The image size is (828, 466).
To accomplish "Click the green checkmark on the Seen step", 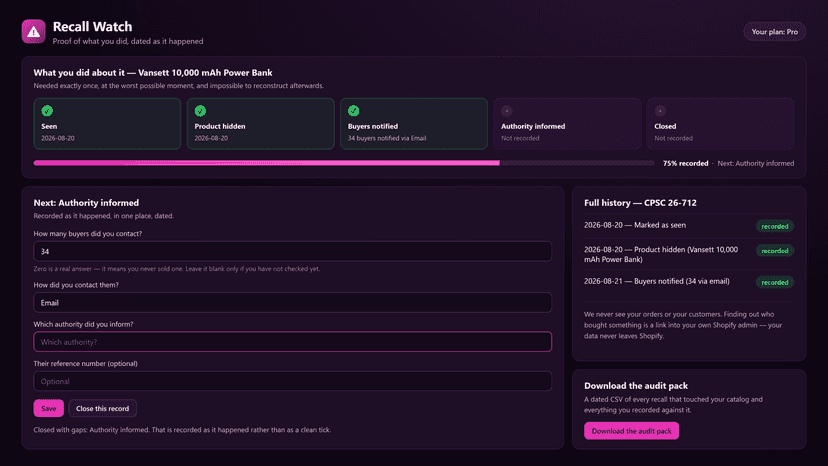I will pos(47,111).
